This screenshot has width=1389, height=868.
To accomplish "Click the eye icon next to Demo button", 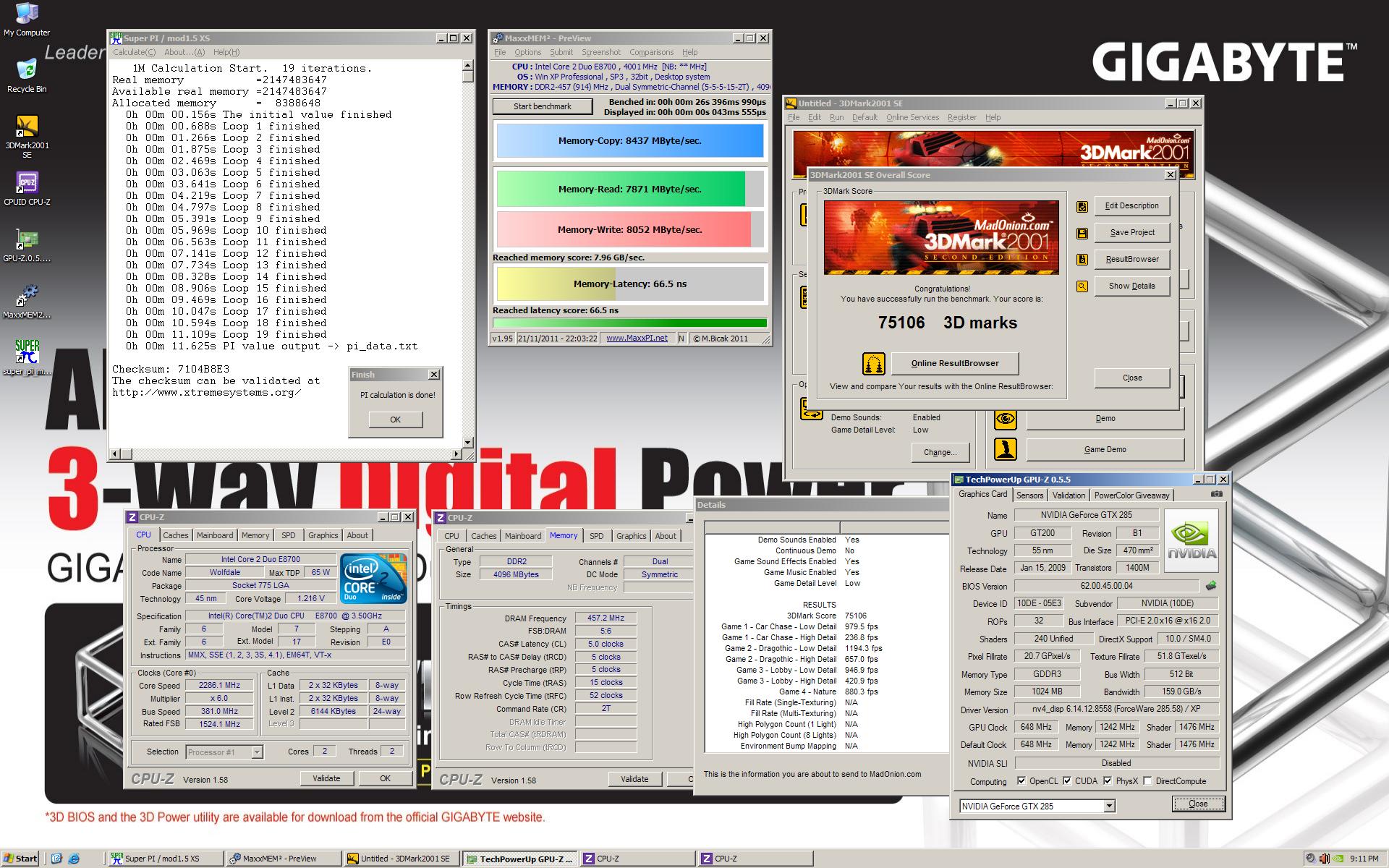I will (x=1006, y=419).
